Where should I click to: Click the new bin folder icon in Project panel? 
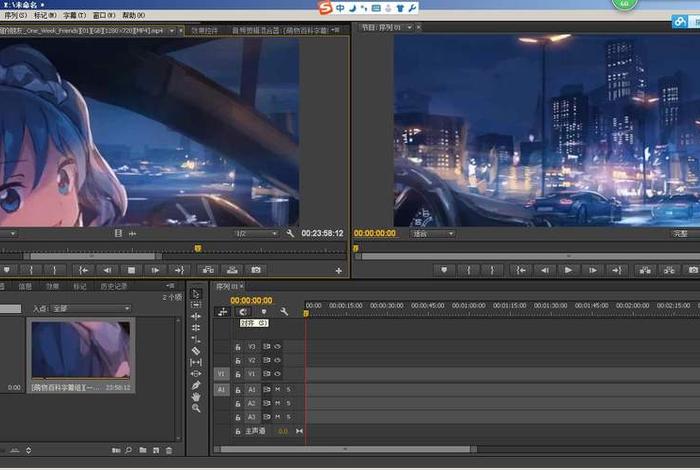(x=142, y=450)
